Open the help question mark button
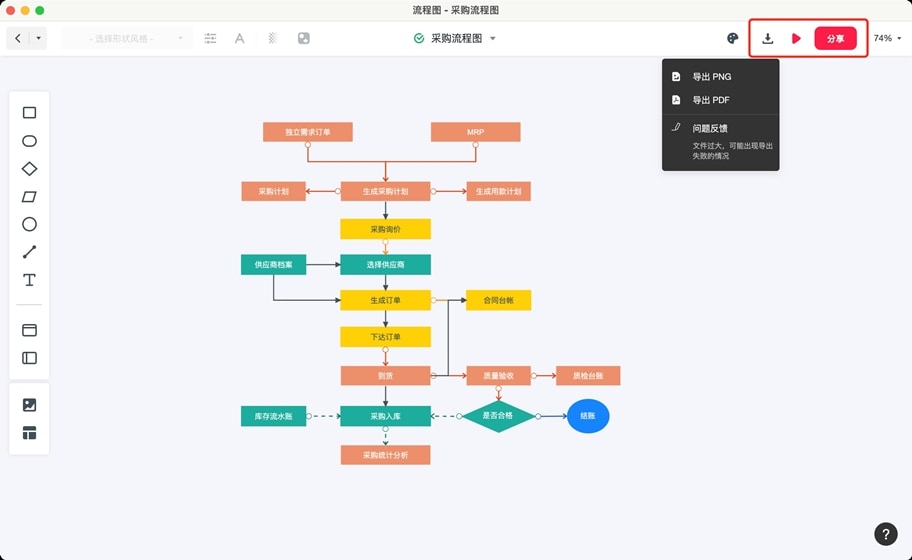Viewport: 912px width, 560px height. coord(885,534)
